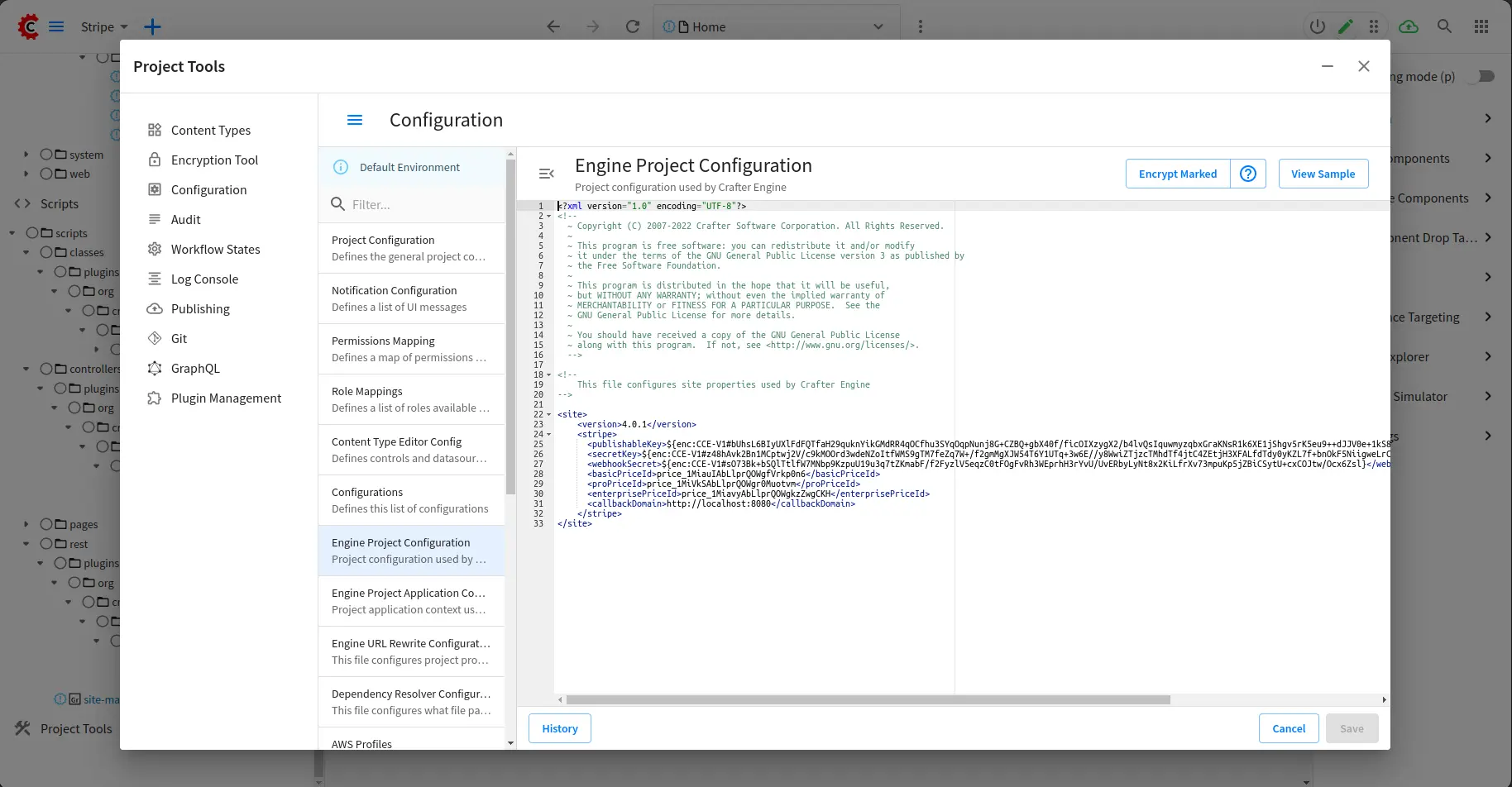
Task: Click the Publishing cloud icon
Action: pos(155,308)
